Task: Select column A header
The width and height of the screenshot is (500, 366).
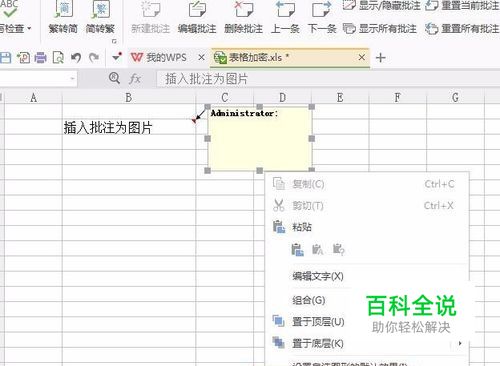Action: coord(33,98)
